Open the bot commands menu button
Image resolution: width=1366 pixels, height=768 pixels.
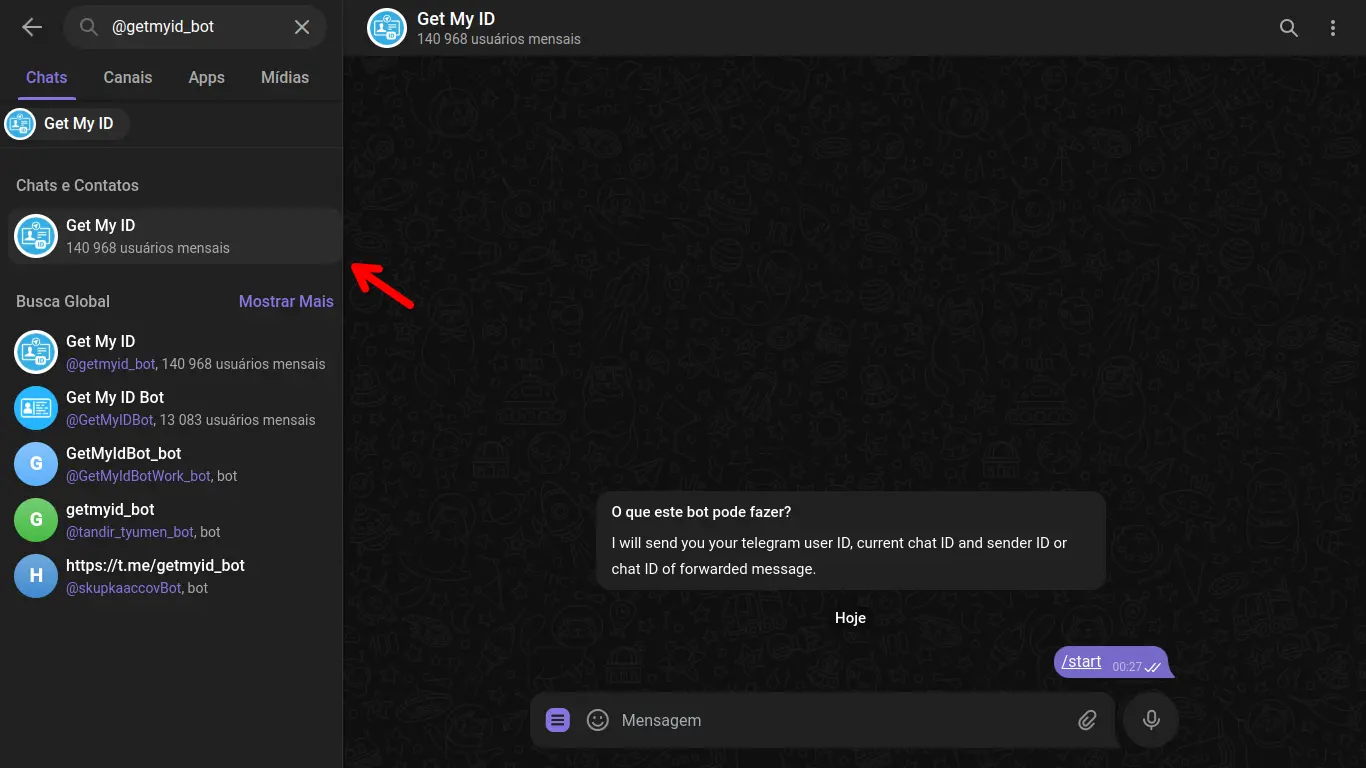(x=558, y=720)
